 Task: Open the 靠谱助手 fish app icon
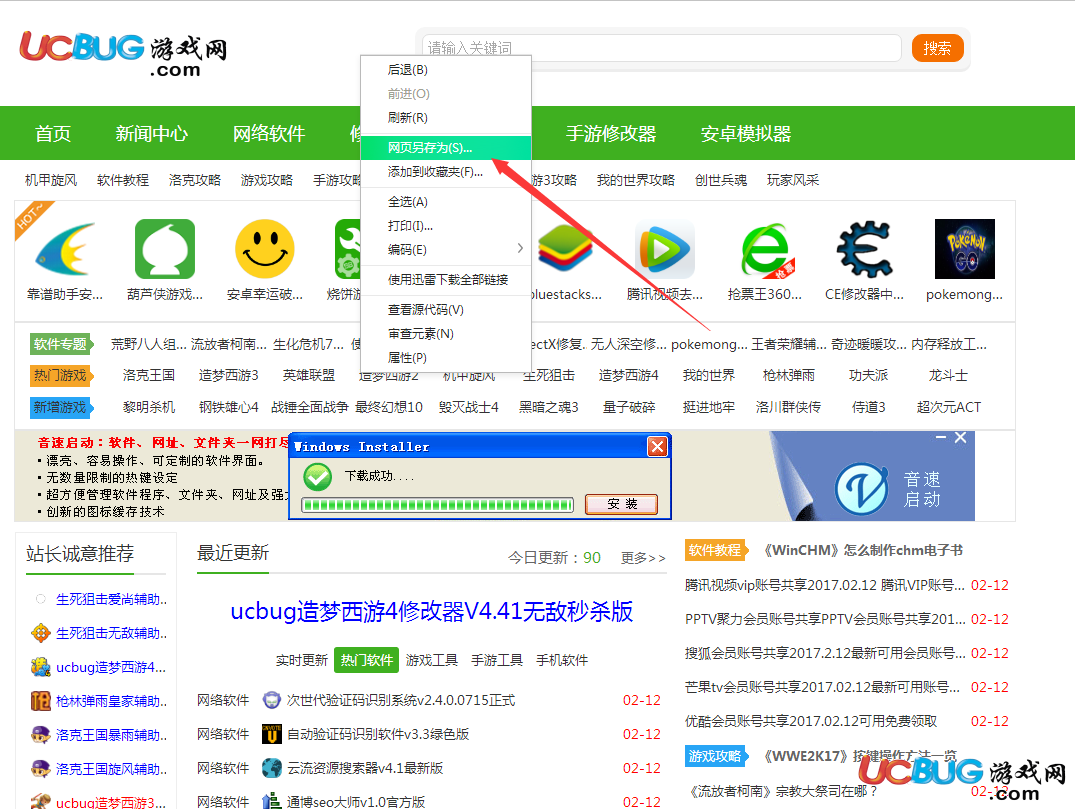click(65, 249)
